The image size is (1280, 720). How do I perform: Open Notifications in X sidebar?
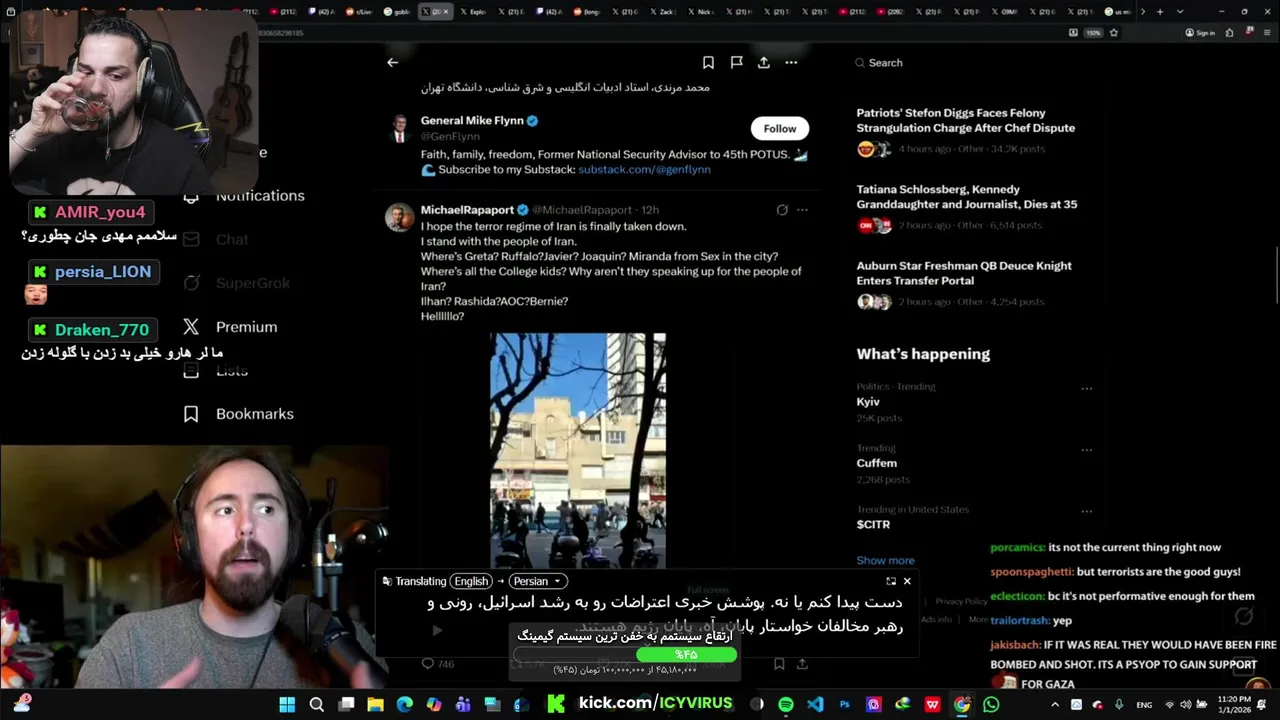click(x=245, y=196)
